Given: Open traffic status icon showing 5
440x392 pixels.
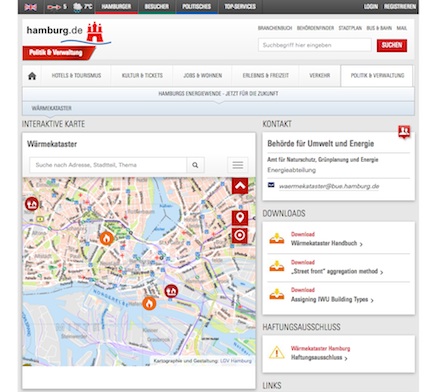Looking at the screenshot, I should (57, 7).
